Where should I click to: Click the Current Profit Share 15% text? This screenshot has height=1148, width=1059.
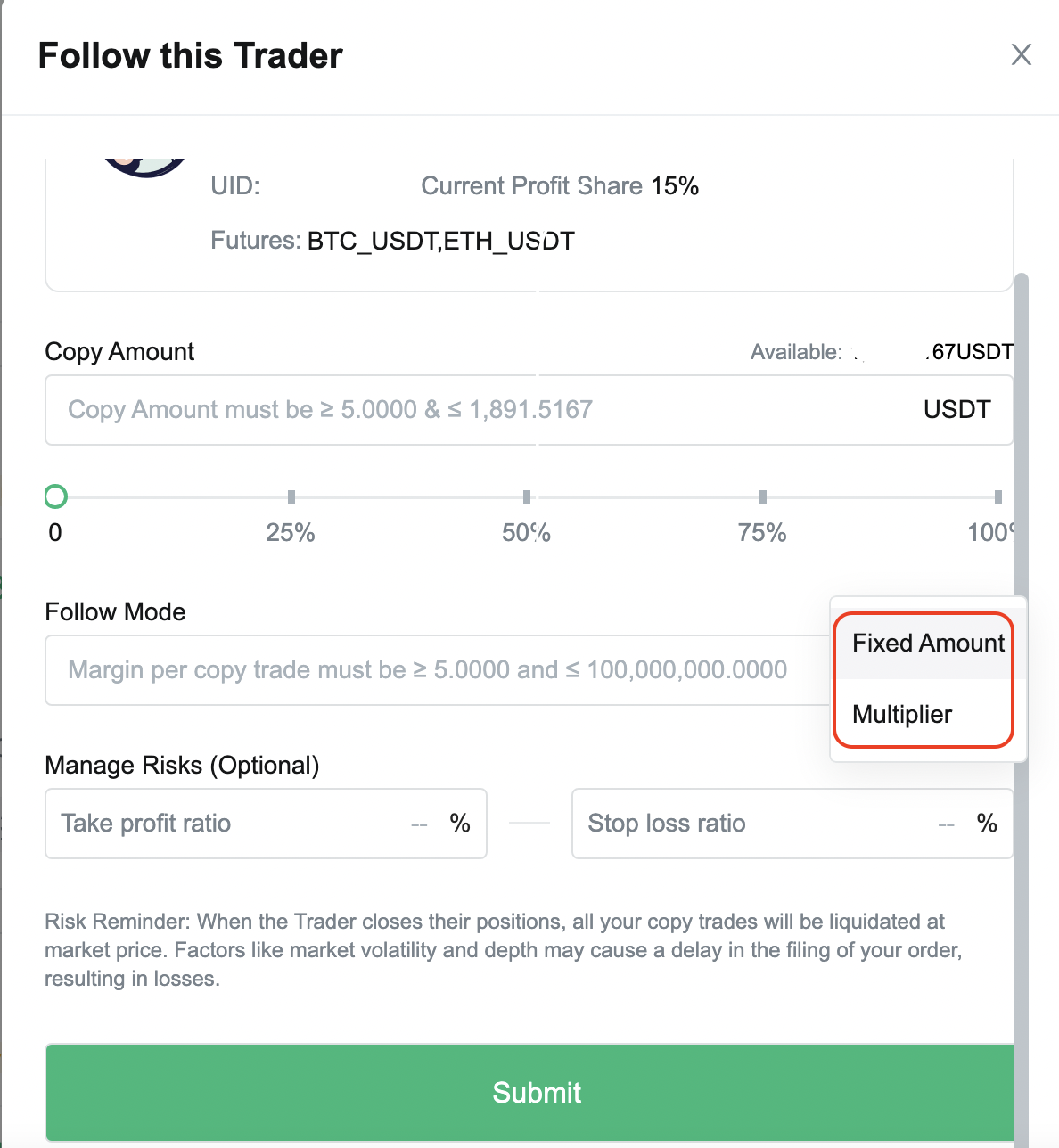click(x=559, y=186)
